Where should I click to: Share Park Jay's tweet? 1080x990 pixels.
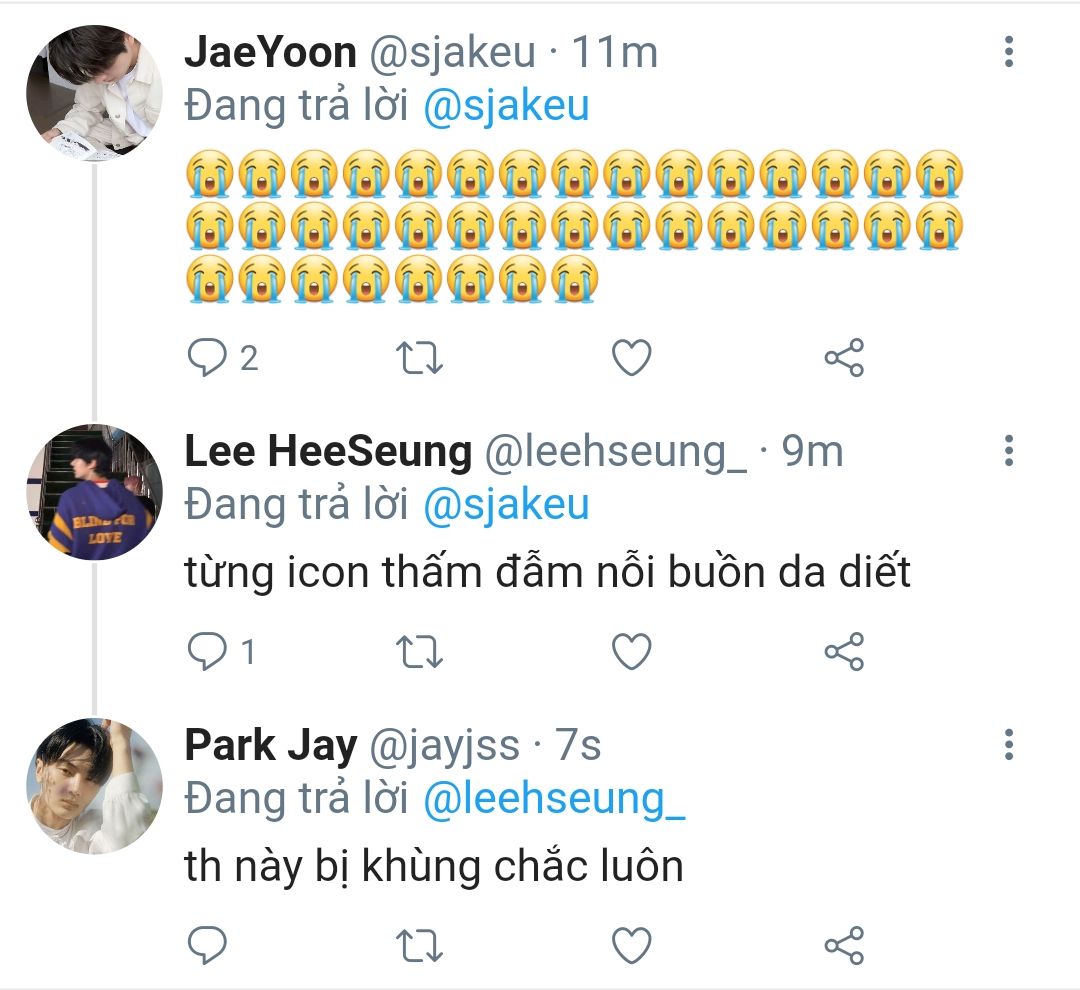tap(844, 945)
